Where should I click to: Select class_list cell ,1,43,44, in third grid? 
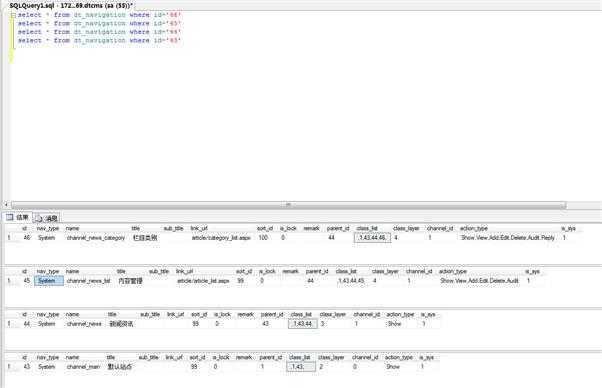coord(303,324)
